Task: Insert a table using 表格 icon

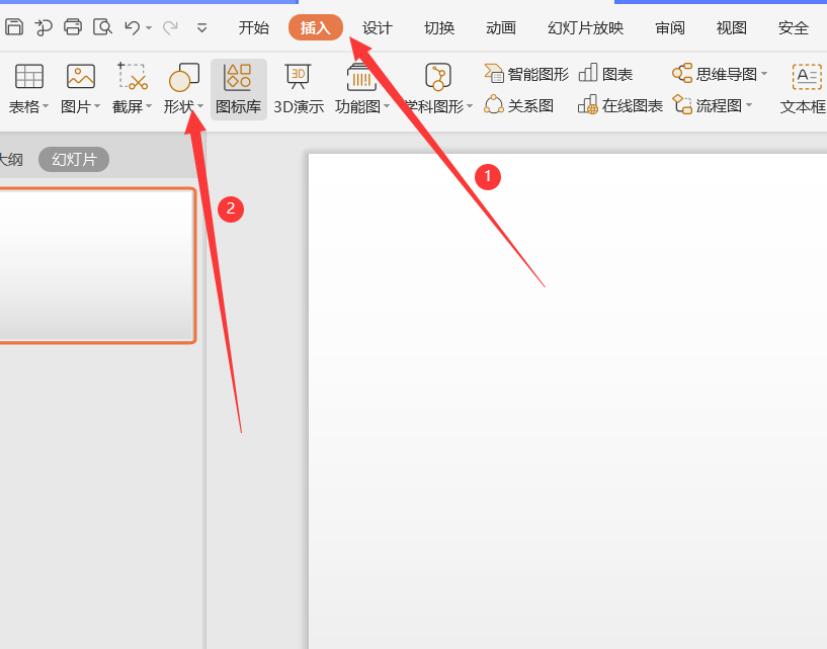Action: point(29,88)
